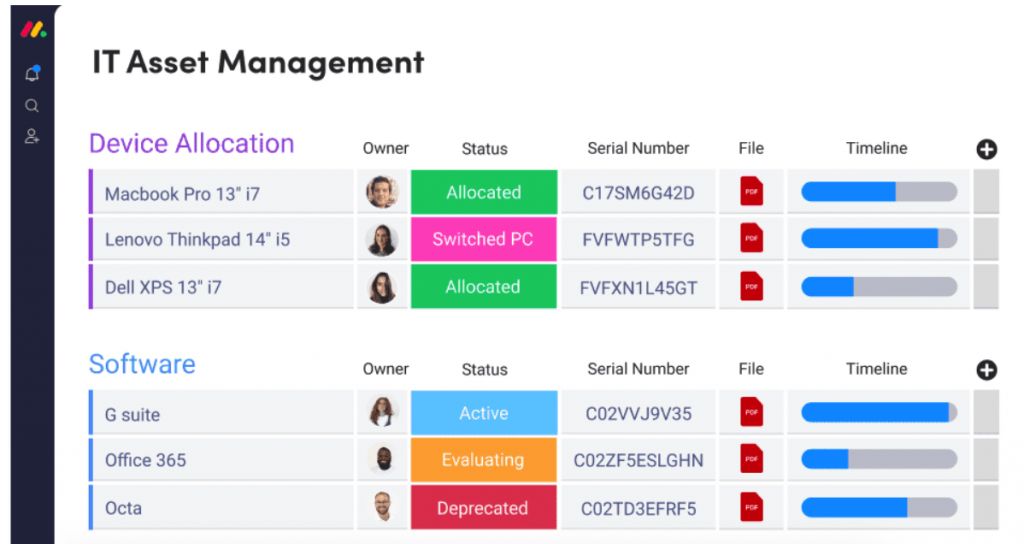Open Allocated status dropdown for Macbook Pro

(484, 192)
